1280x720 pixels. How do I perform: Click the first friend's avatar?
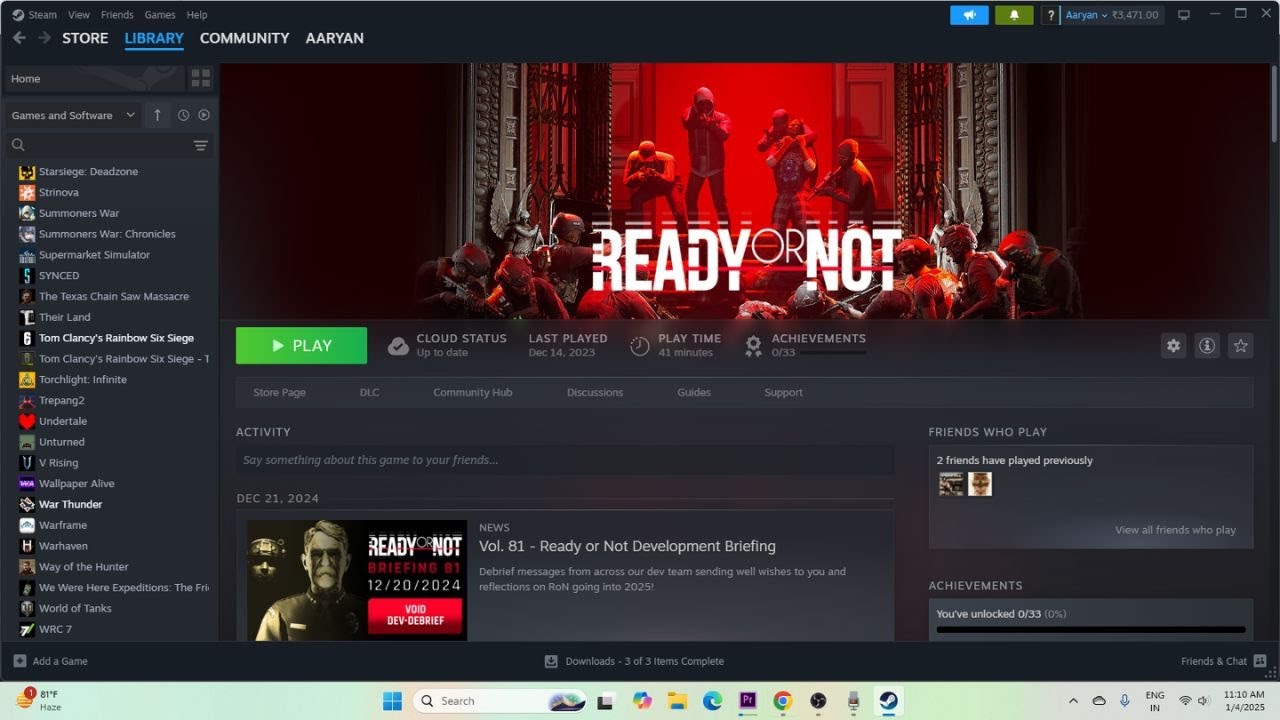pyautogui.click(x=951, y=484)
